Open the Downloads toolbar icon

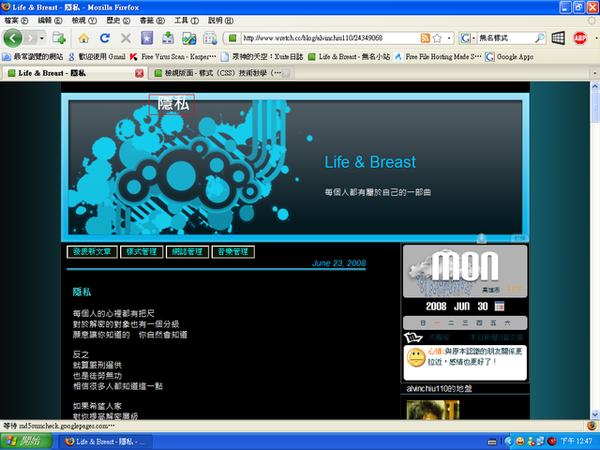click(x=168, y=38)
